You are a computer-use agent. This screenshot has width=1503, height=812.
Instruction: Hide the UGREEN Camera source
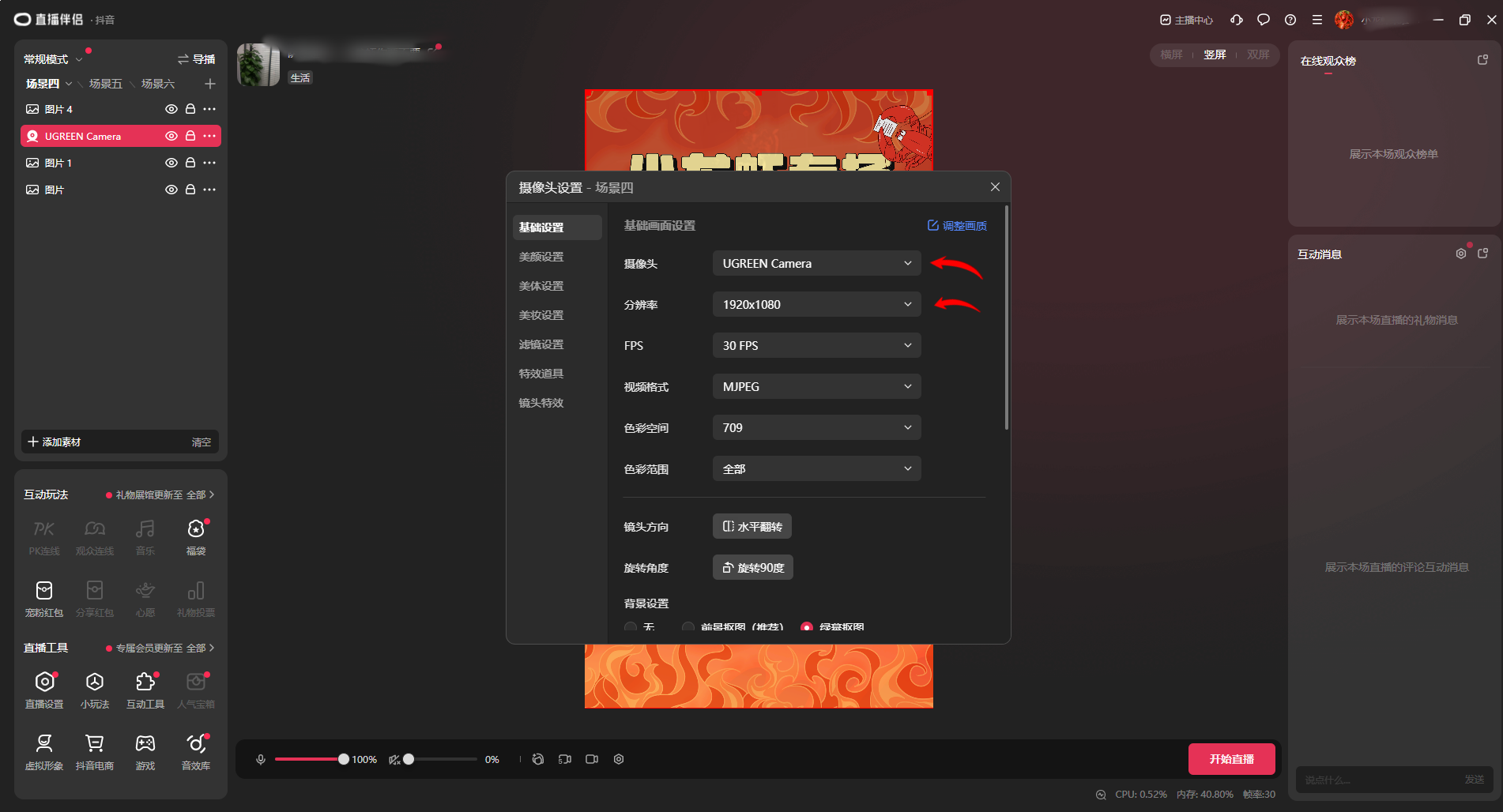click(x=171, y=136)
